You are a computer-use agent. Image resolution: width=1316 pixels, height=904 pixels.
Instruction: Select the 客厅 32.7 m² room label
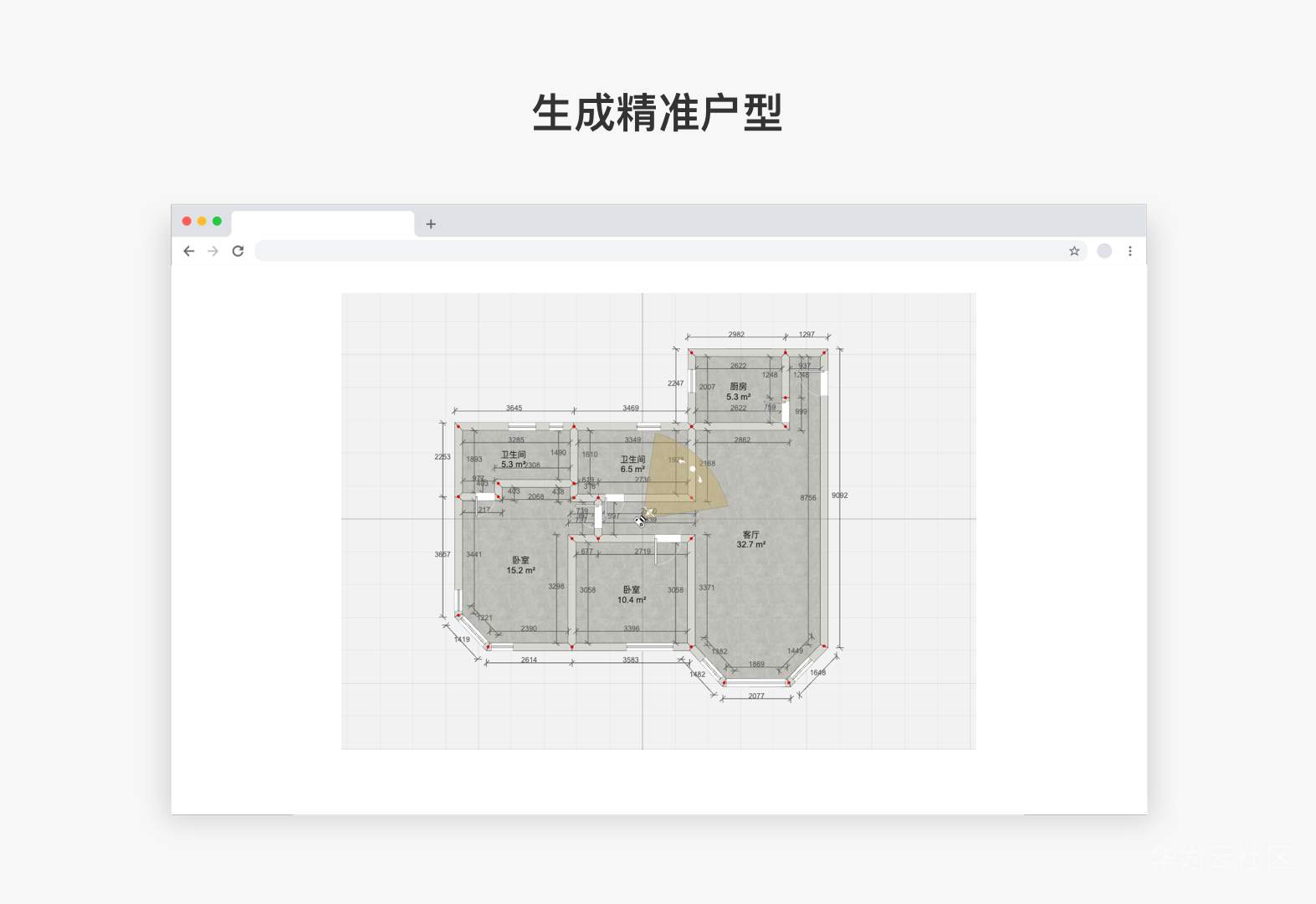point(751,539)
